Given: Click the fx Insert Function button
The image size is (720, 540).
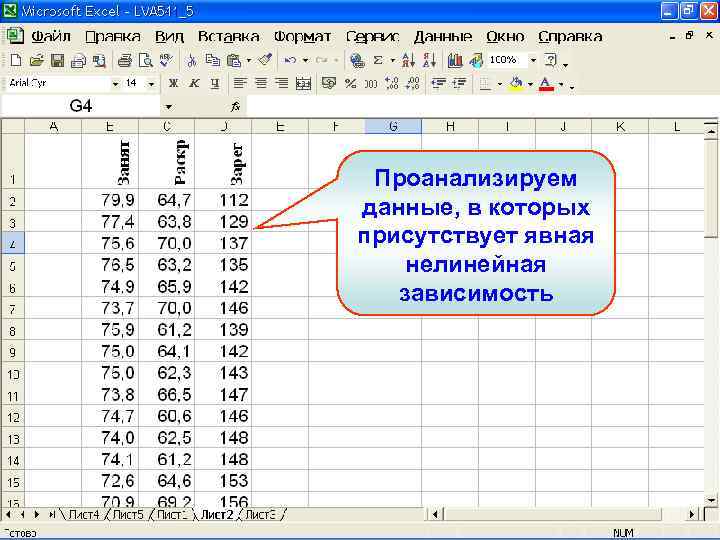Looking at the screenshot, I should coord(236,107).
